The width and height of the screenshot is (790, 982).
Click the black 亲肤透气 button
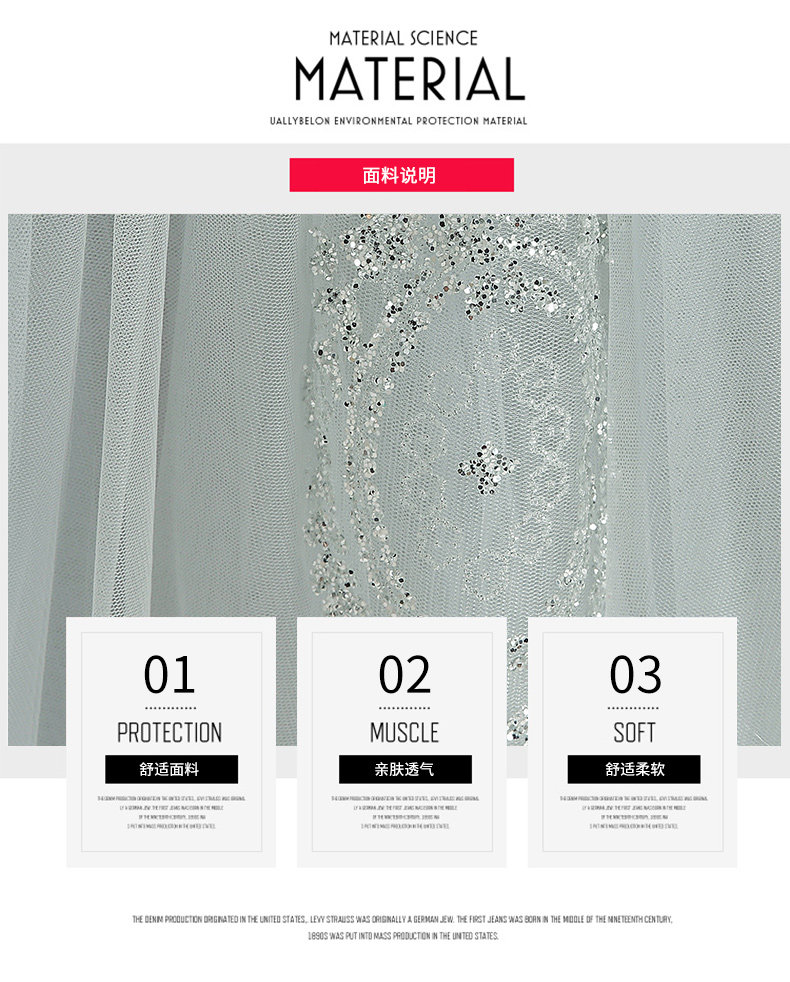pyautogui.click(x=405, y=769)
